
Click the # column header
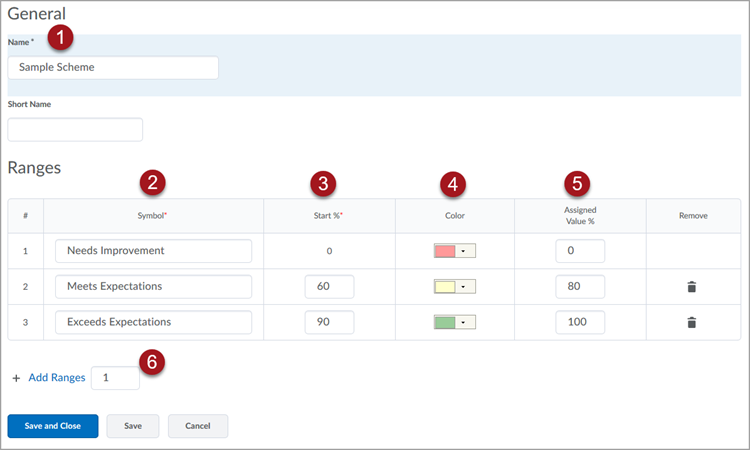25,216
